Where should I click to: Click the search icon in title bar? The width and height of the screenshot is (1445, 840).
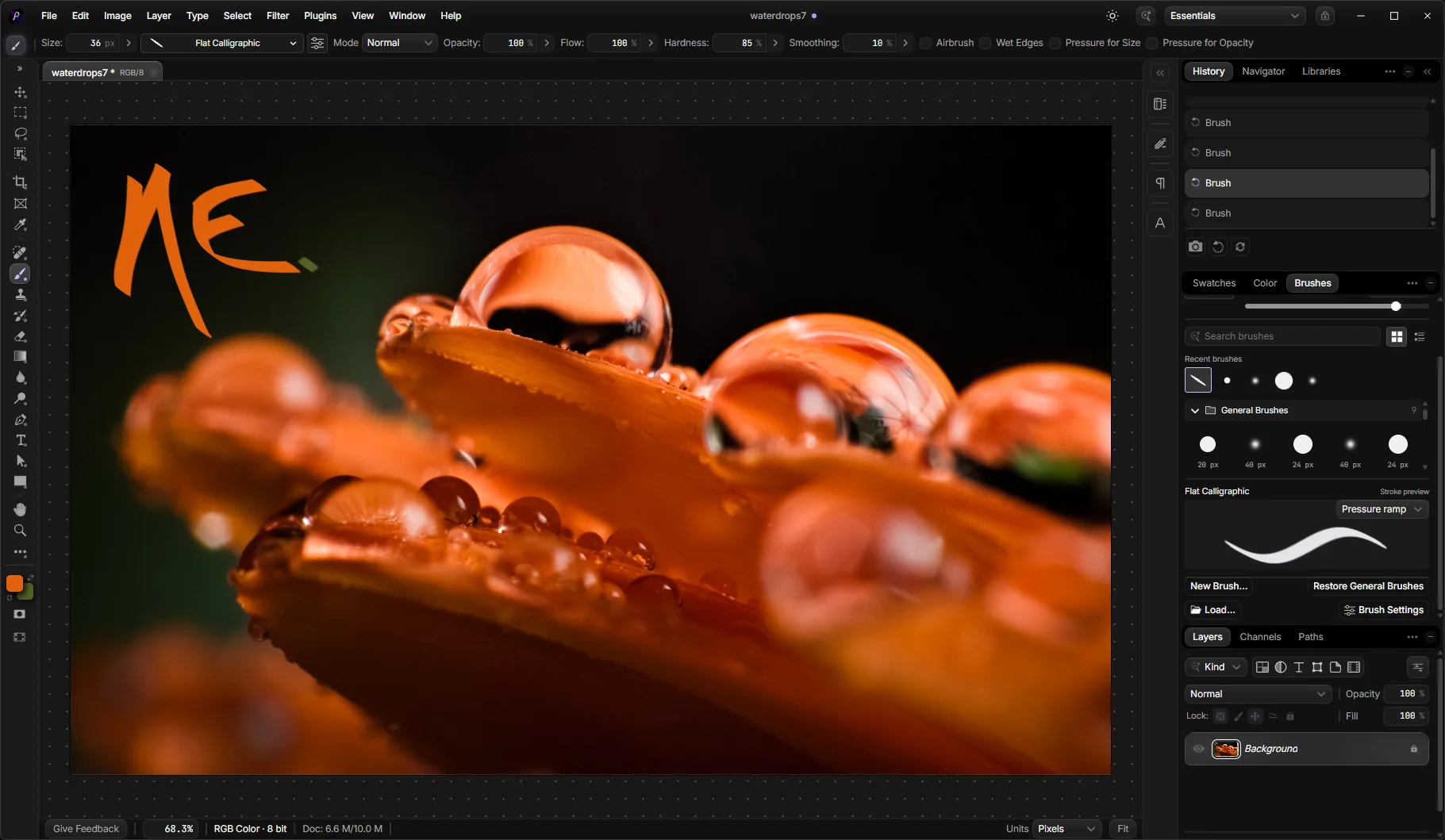(x=1146, y=16)
